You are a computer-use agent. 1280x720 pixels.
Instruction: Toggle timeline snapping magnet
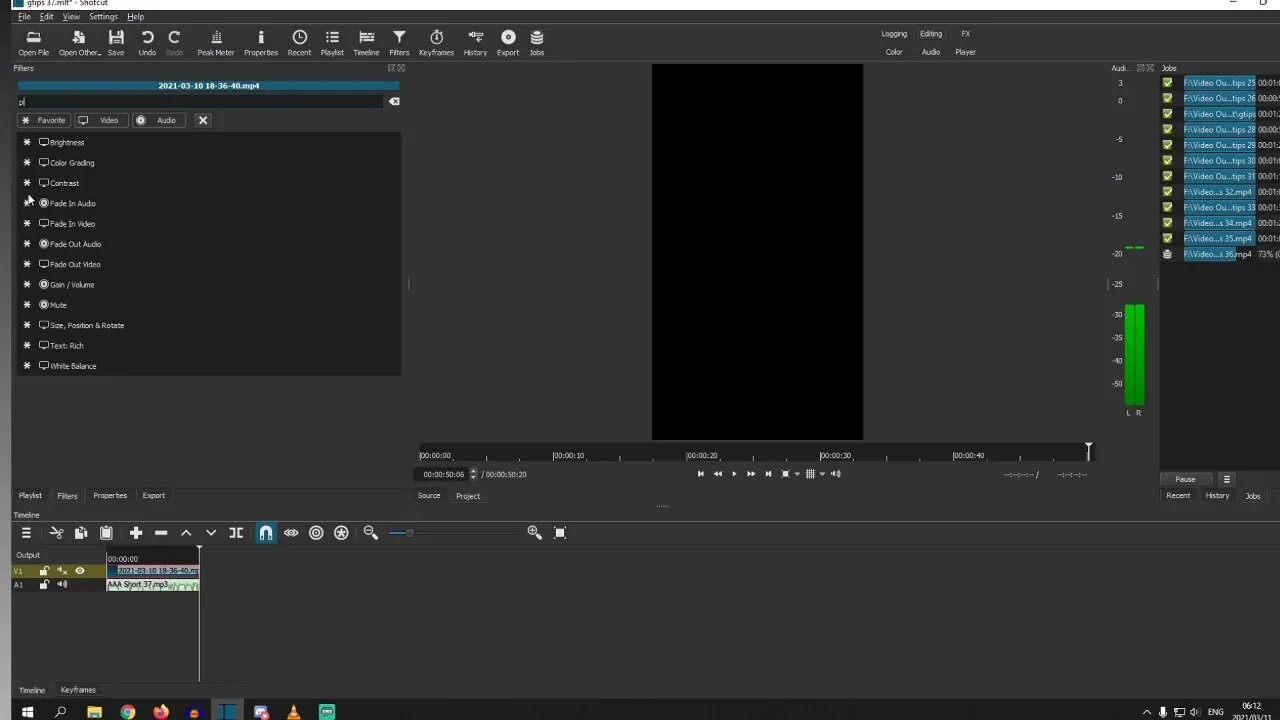tap(266, 533)
